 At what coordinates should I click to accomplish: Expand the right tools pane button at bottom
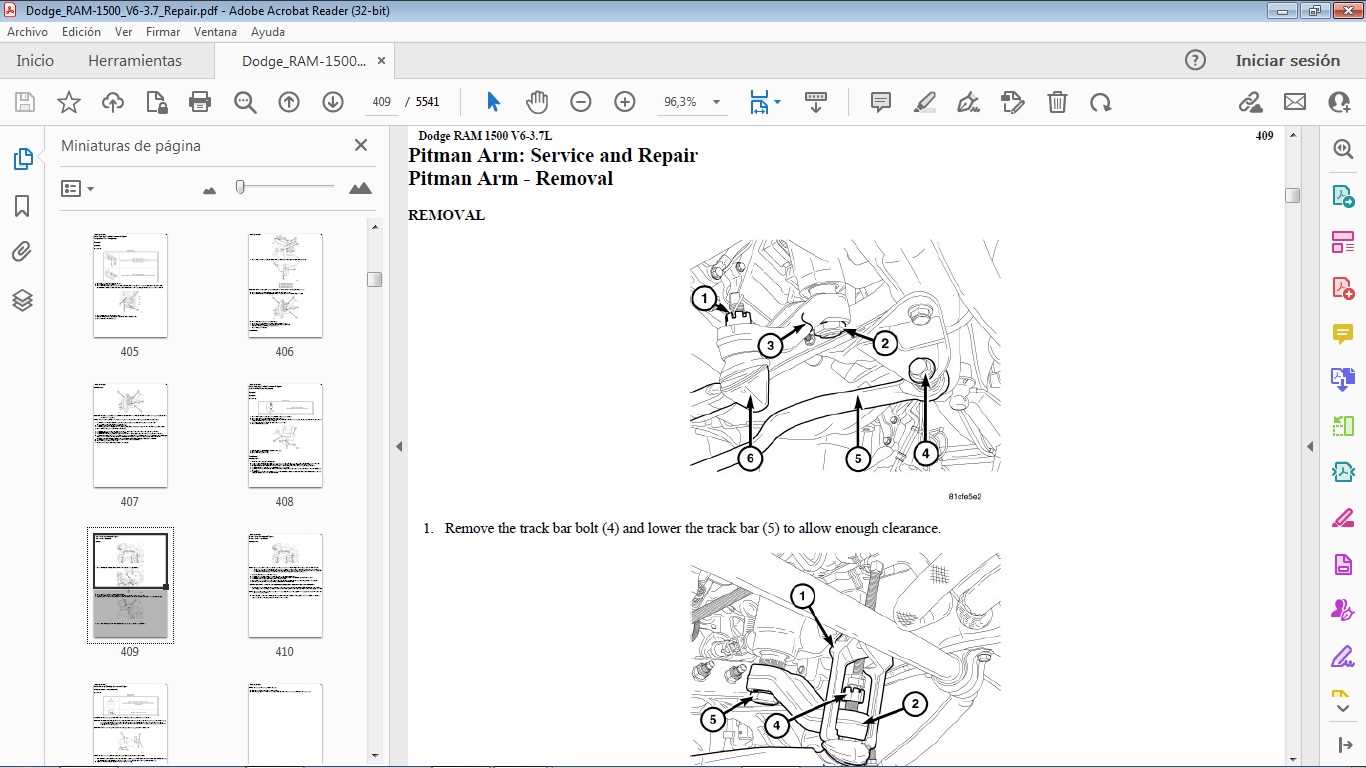(1343, 745)
